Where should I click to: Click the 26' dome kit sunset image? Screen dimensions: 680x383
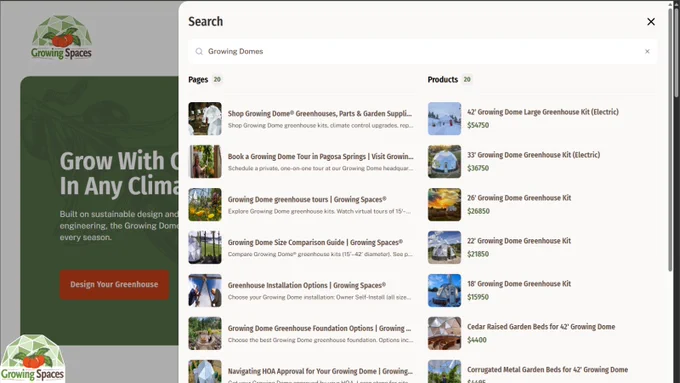click(x=444, y=204)
